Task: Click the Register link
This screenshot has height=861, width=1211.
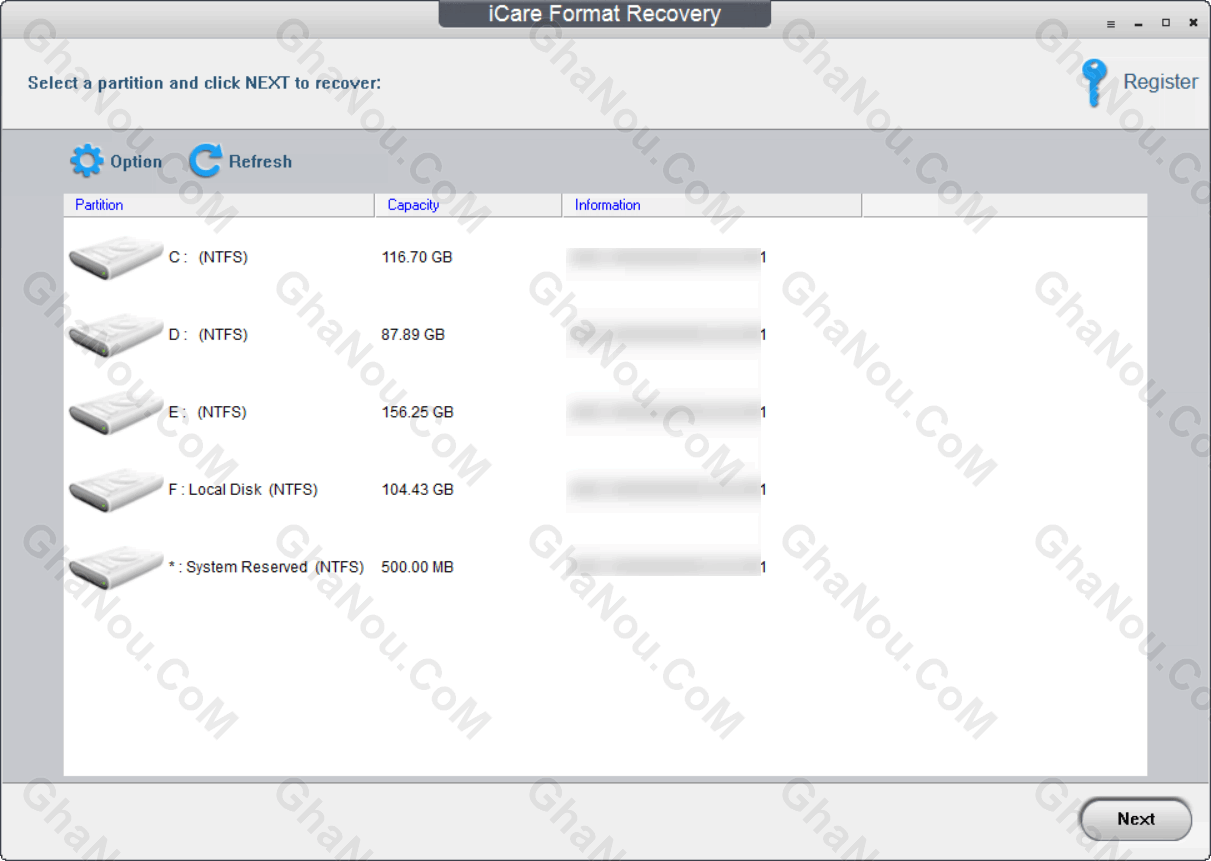Action: point(1160,82)
